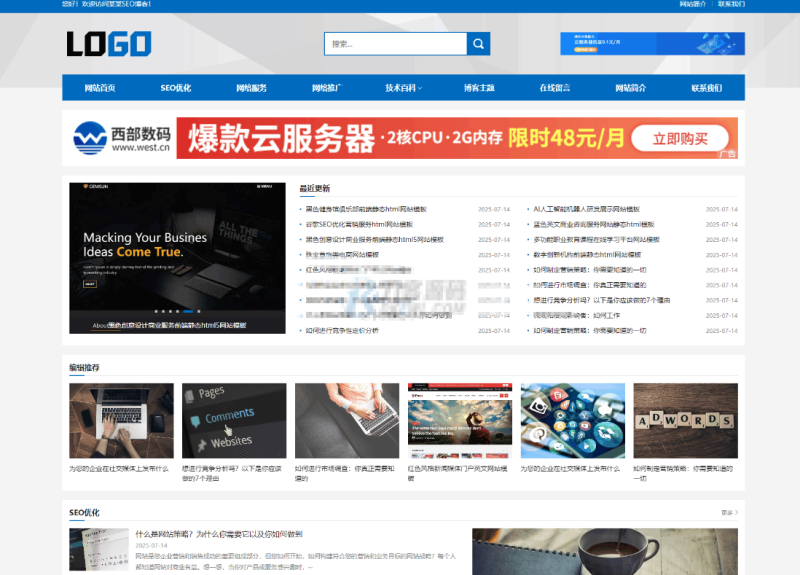Open 在线留言 navigation item

[x=555, y=88]
